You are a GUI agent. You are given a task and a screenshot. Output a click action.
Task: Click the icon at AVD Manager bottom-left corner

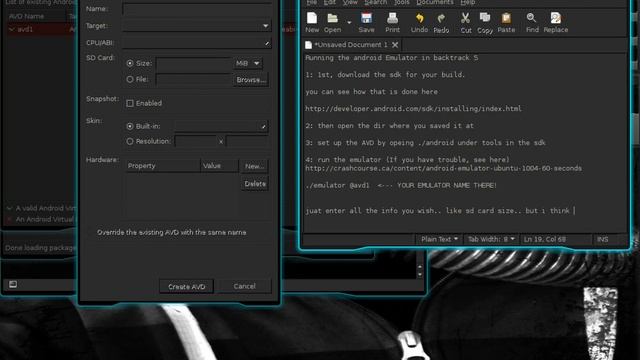[13, 284]
